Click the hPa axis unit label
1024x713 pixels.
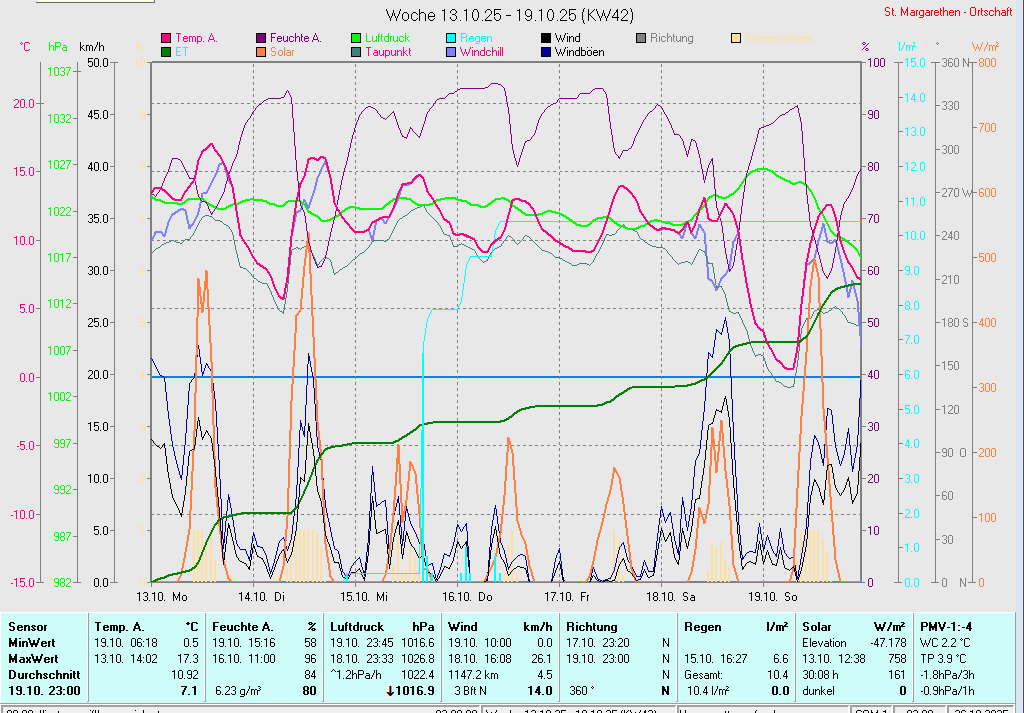tap(58, 47)
